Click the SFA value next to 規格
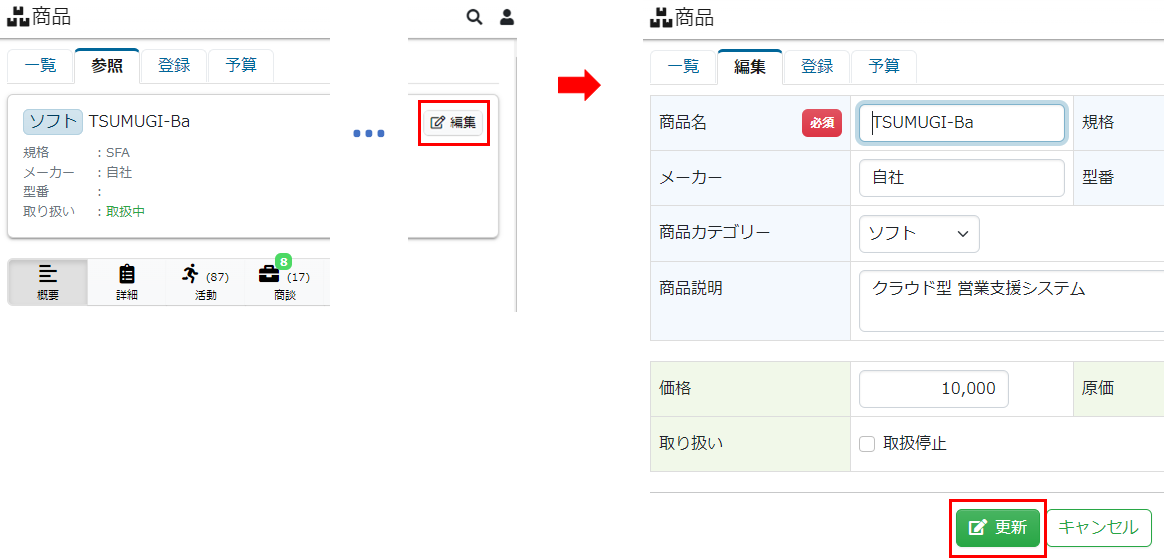 point(118,153)
